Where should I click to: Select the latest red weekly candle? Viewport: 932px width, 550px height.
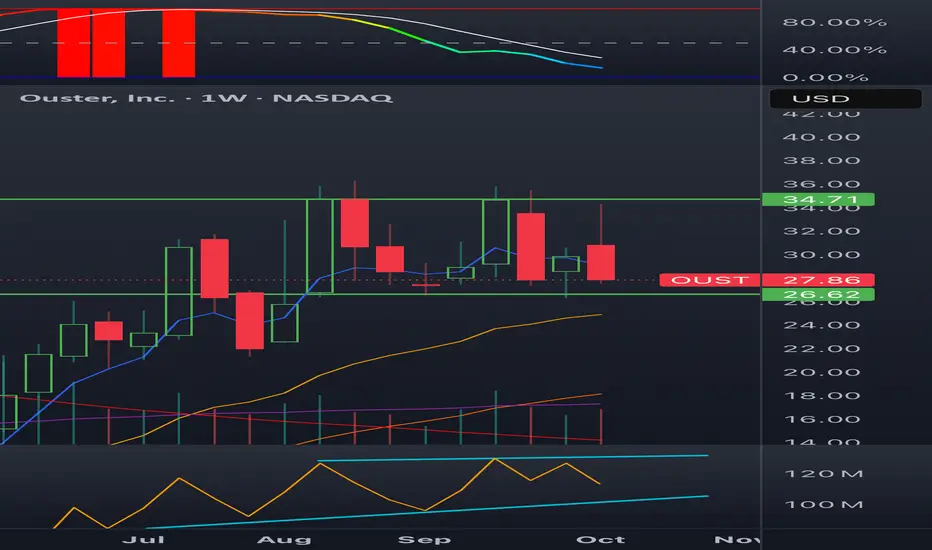pyautogui.click(x=601, y=262)
